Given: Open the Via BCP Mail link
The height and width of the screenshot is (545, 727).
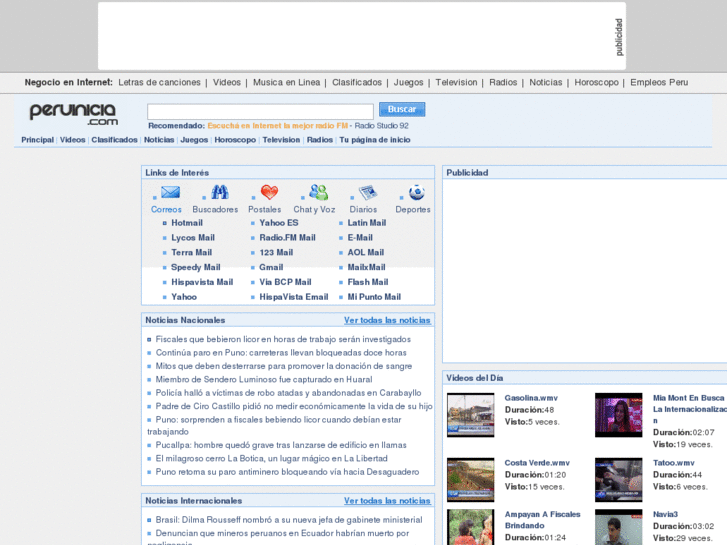Looking at the screenshot, I should click(x=285, y=282).
